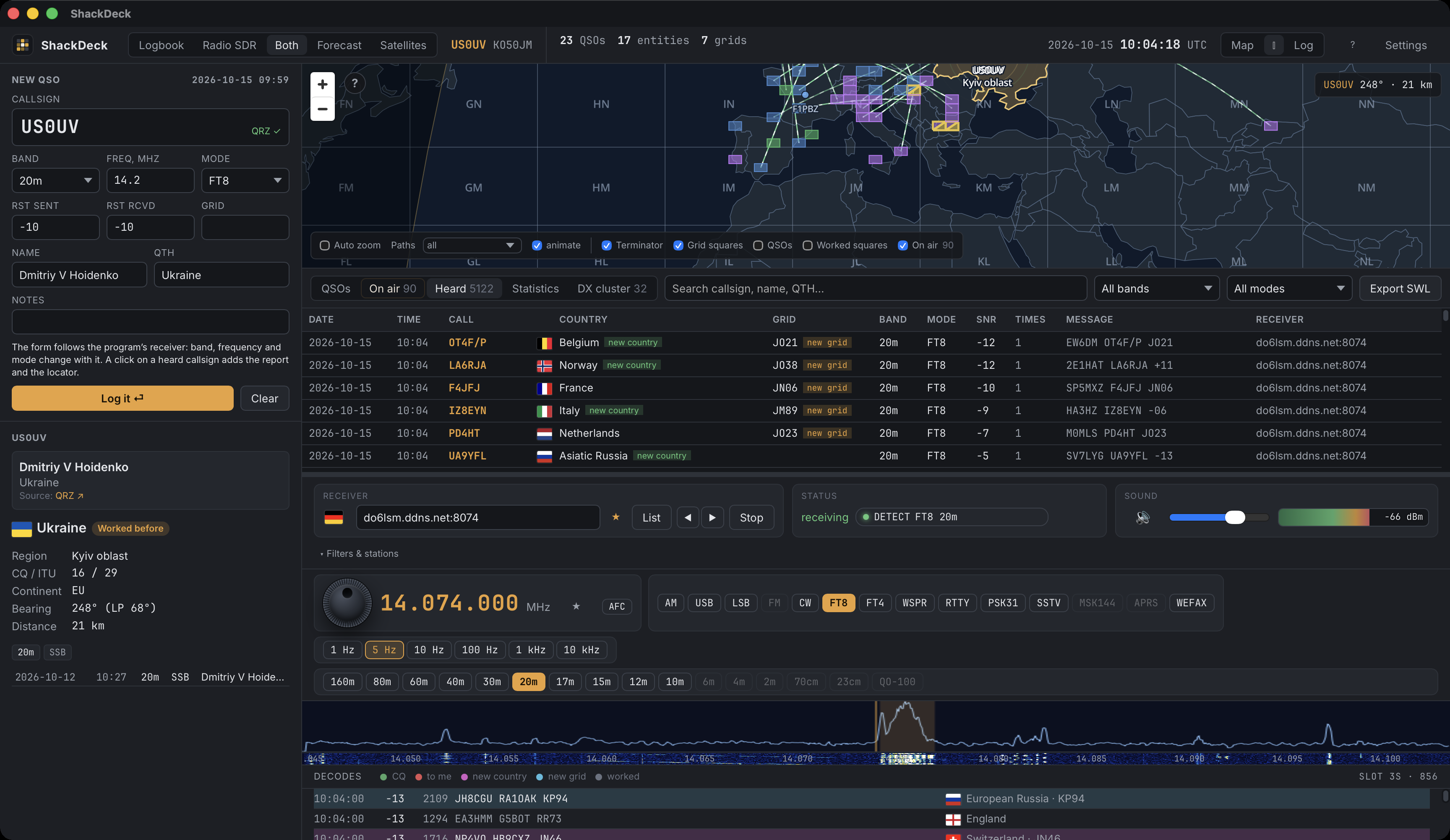Image resolution: width=1450 pixels, height=840 pixels.
Task: Zoom out the map with minus button
Action: pos(322,109)
